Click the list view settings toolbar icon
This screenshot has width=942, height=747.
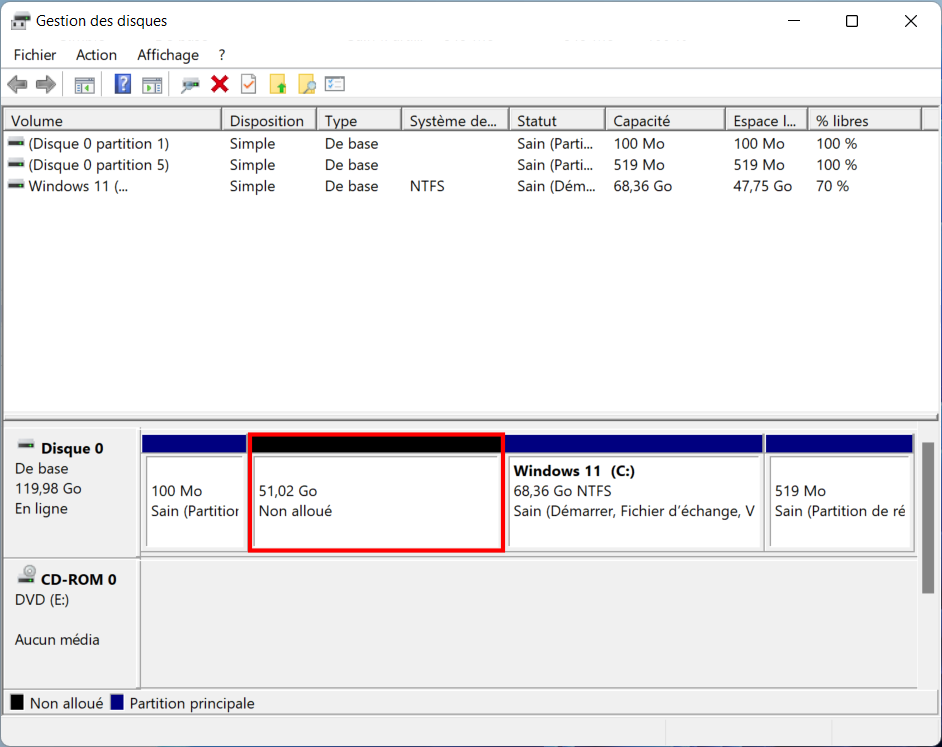335,84
